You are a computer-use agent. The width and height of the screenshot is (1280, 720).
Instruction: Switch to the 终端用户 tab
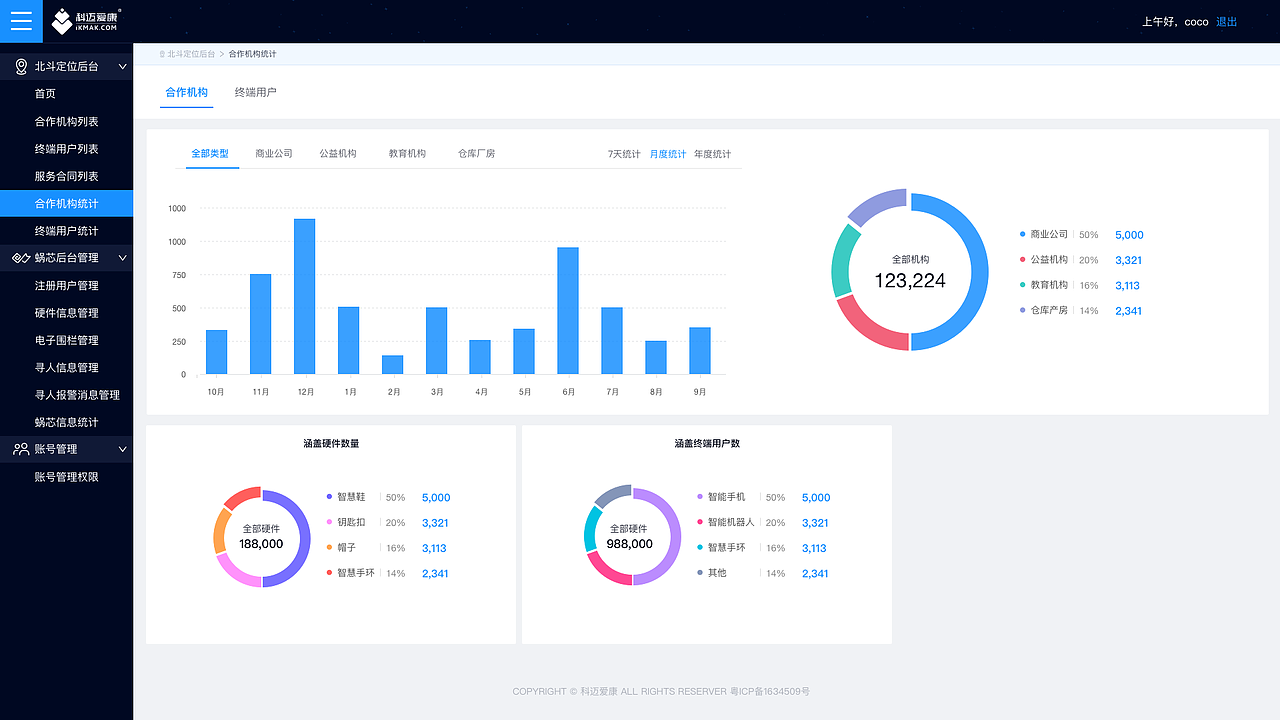coord(256,93)
